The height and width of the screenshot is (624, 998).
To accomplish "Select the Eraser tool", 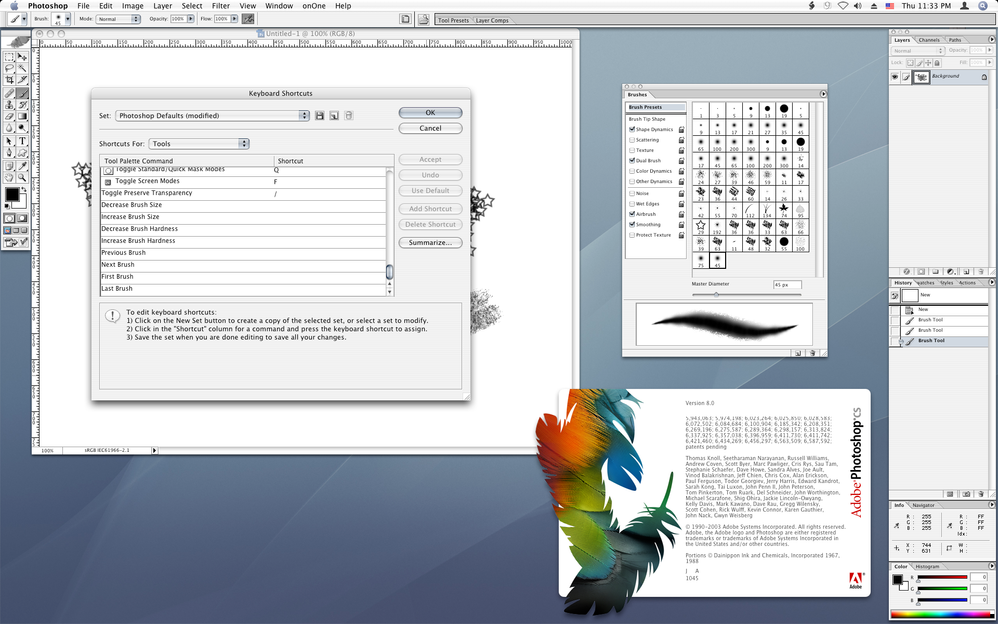I will (x=9, y=117).
